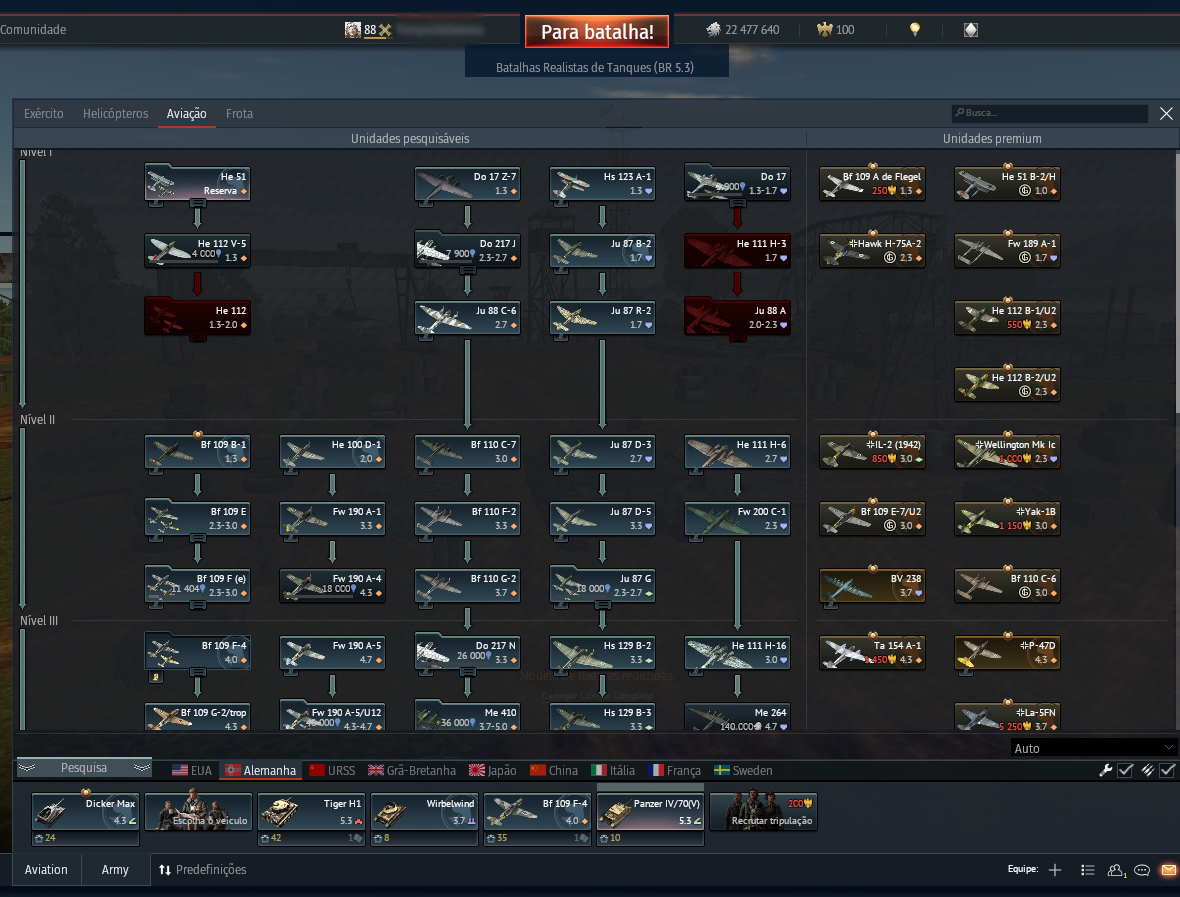Click the ammo auto-refill icon

click(x=1147, y=770)
